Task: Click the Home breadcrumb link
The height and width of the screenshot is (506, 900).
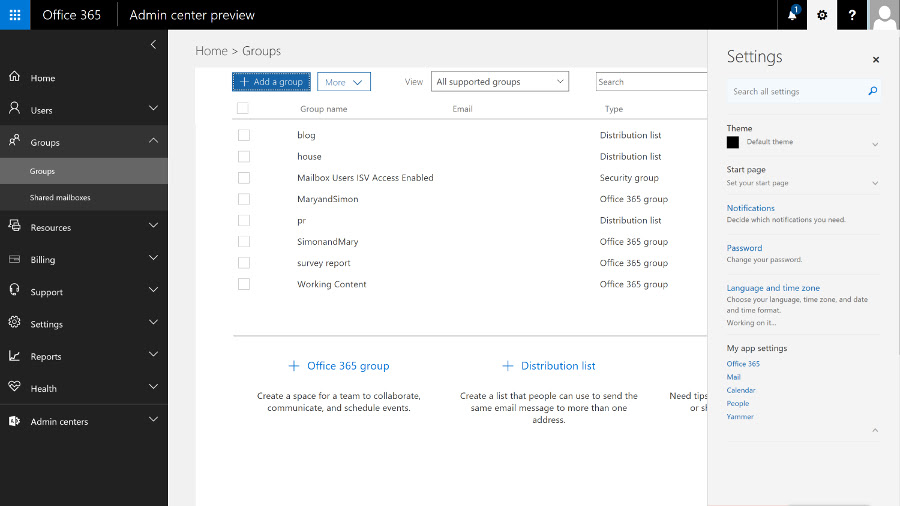Action: 211,50
